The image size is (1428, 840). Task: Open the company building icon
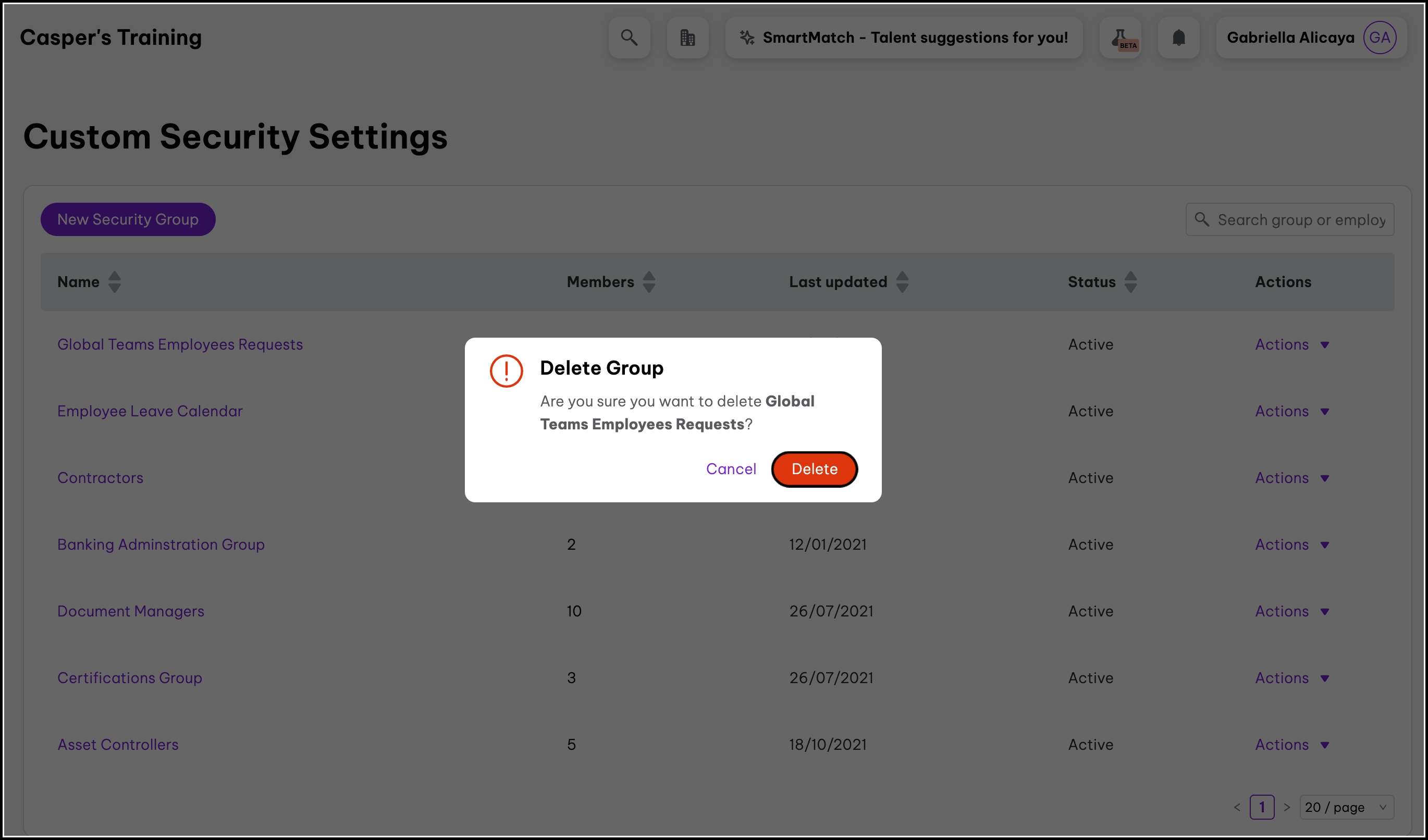(x=687, y=38)
